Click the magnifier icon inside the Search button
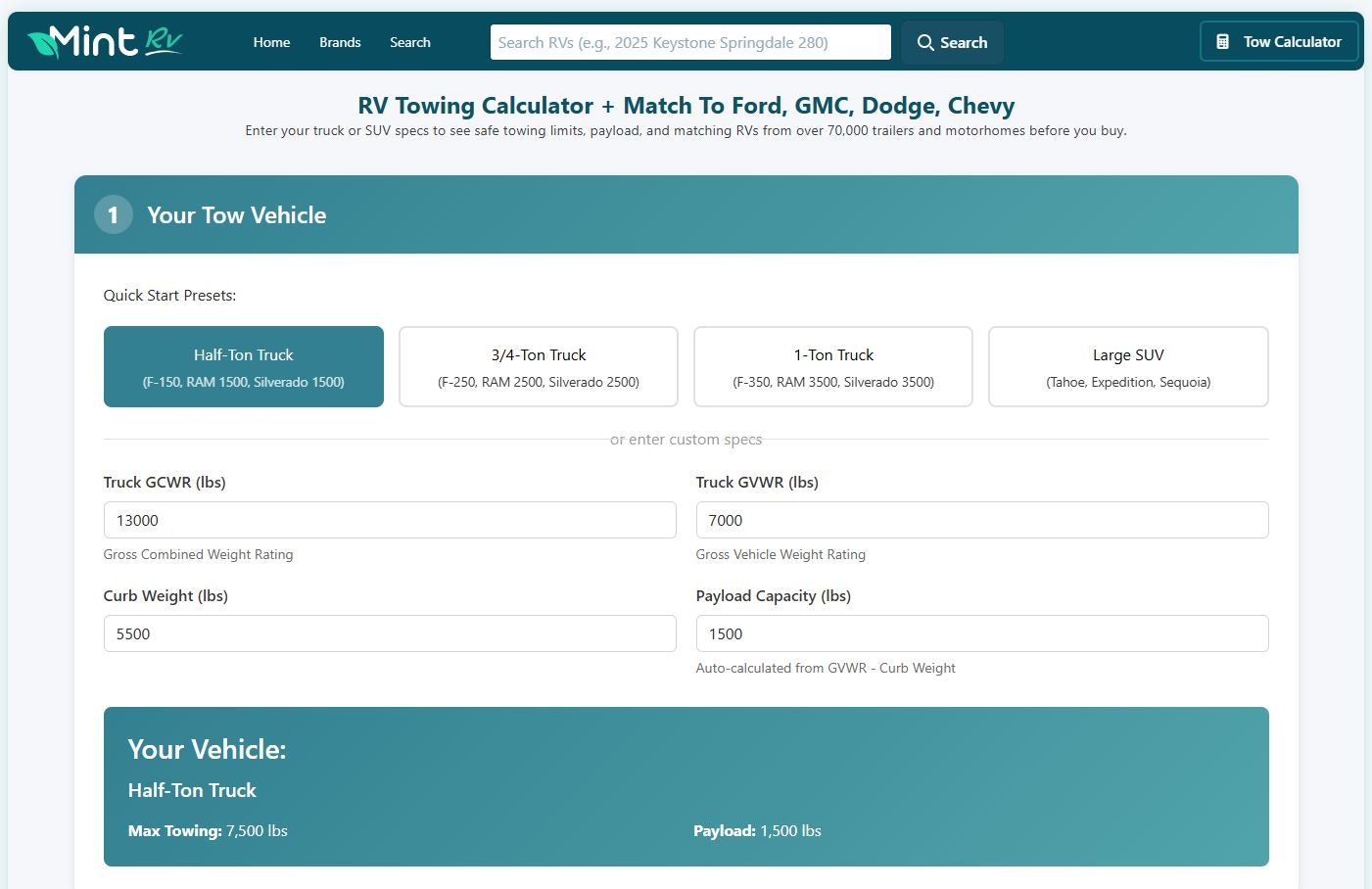 tap(925, 43)
